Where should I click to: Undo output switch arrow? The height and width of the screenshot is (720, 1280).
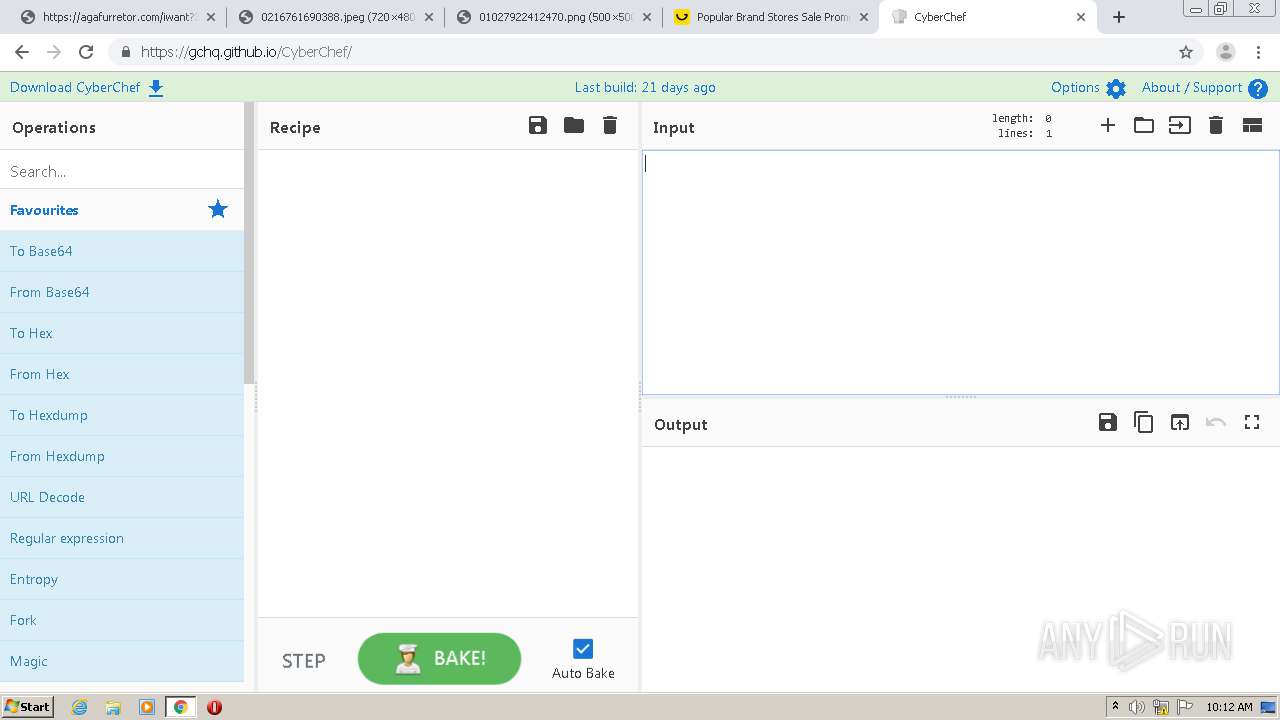[1216, 422]
